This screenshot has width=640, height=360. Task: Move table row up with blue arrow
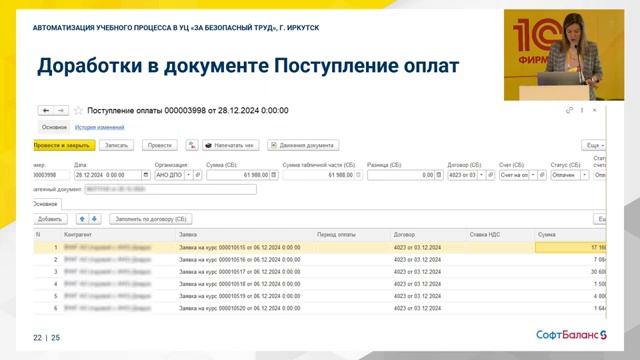(82, 219)
